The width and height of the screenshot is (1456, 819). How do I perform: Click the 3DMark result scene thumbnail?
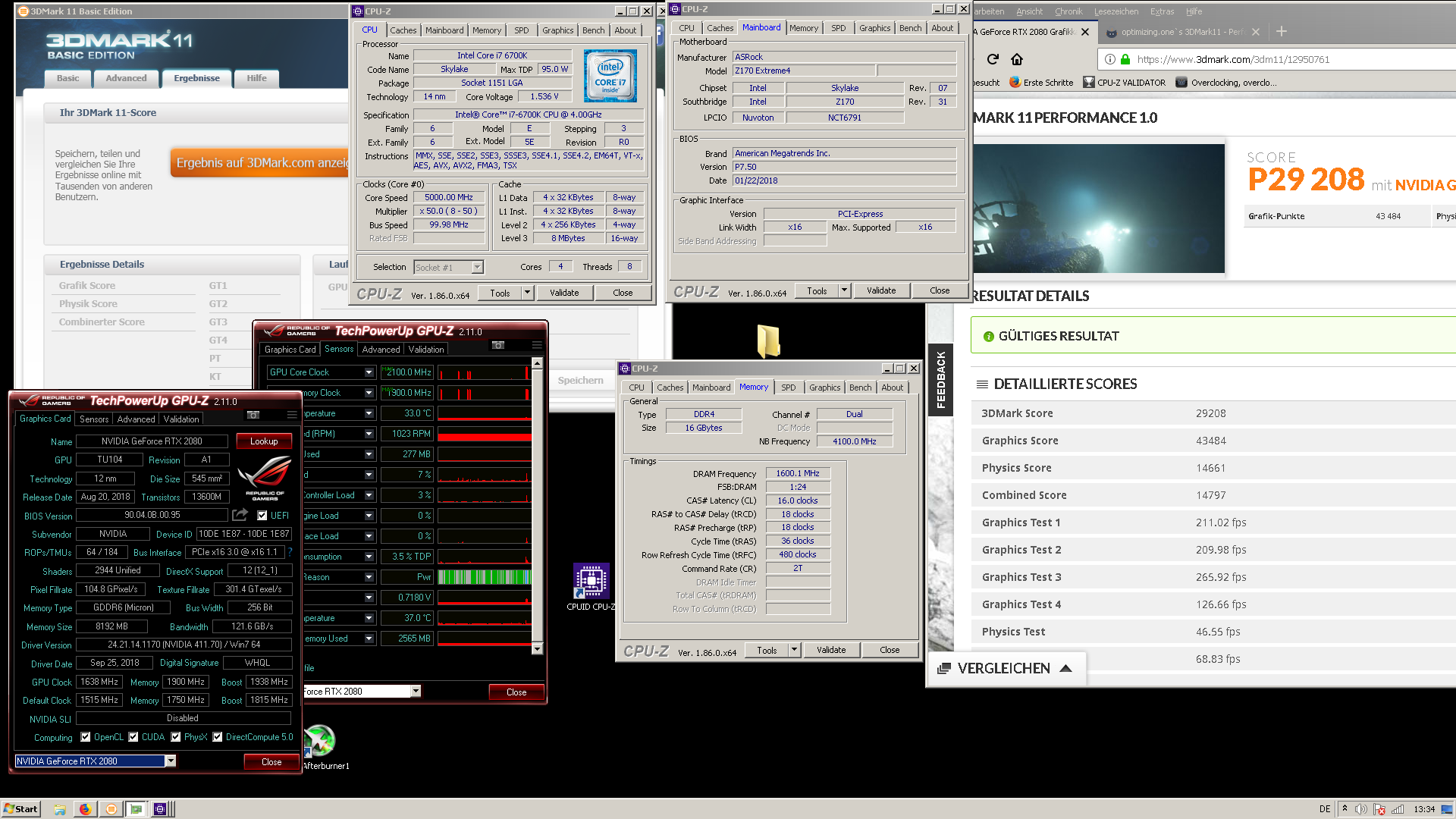pyautogui.click(x=1099, y=209)
